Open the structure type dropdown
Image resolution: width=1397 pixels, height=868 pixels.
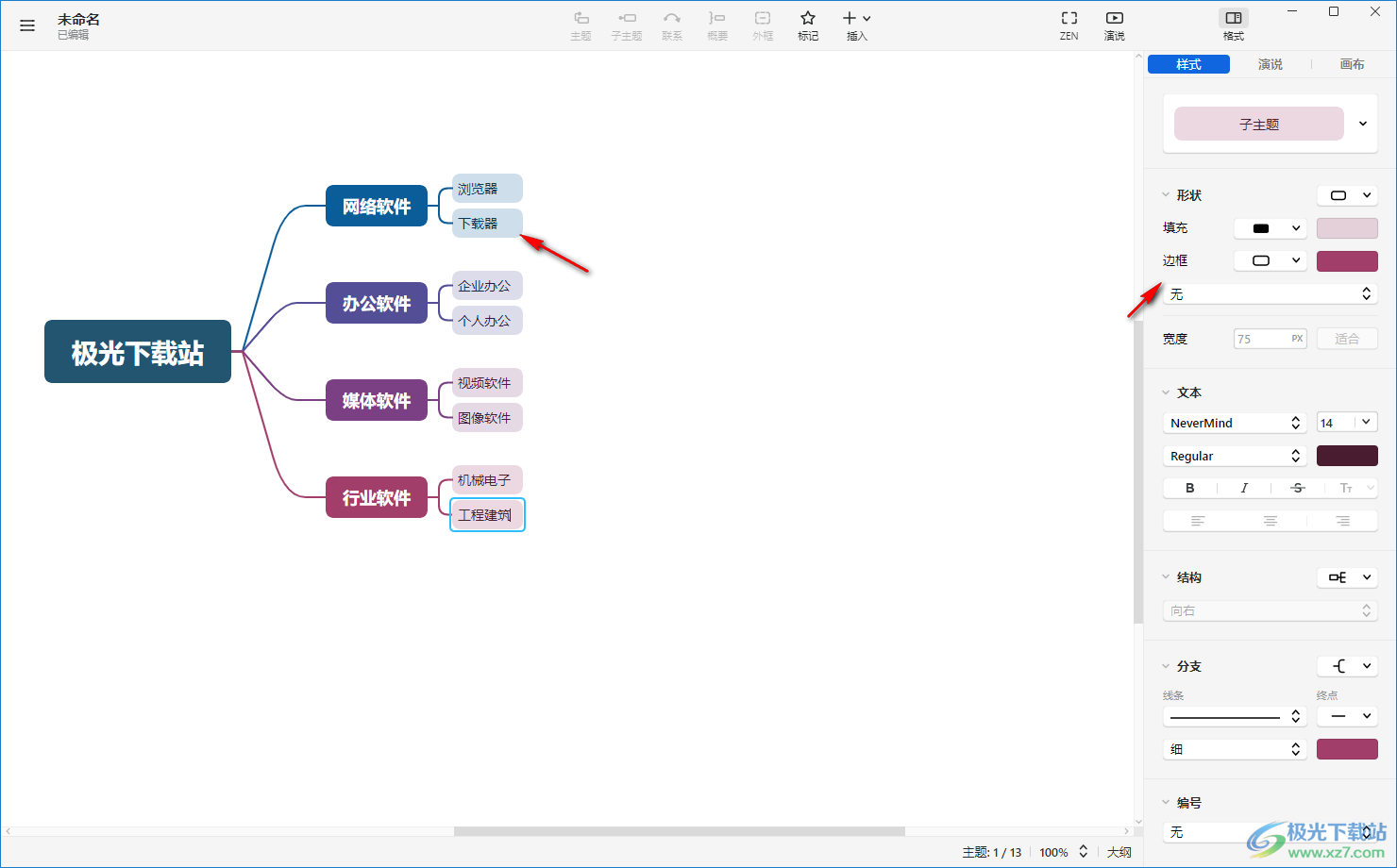pos(1348,577)
